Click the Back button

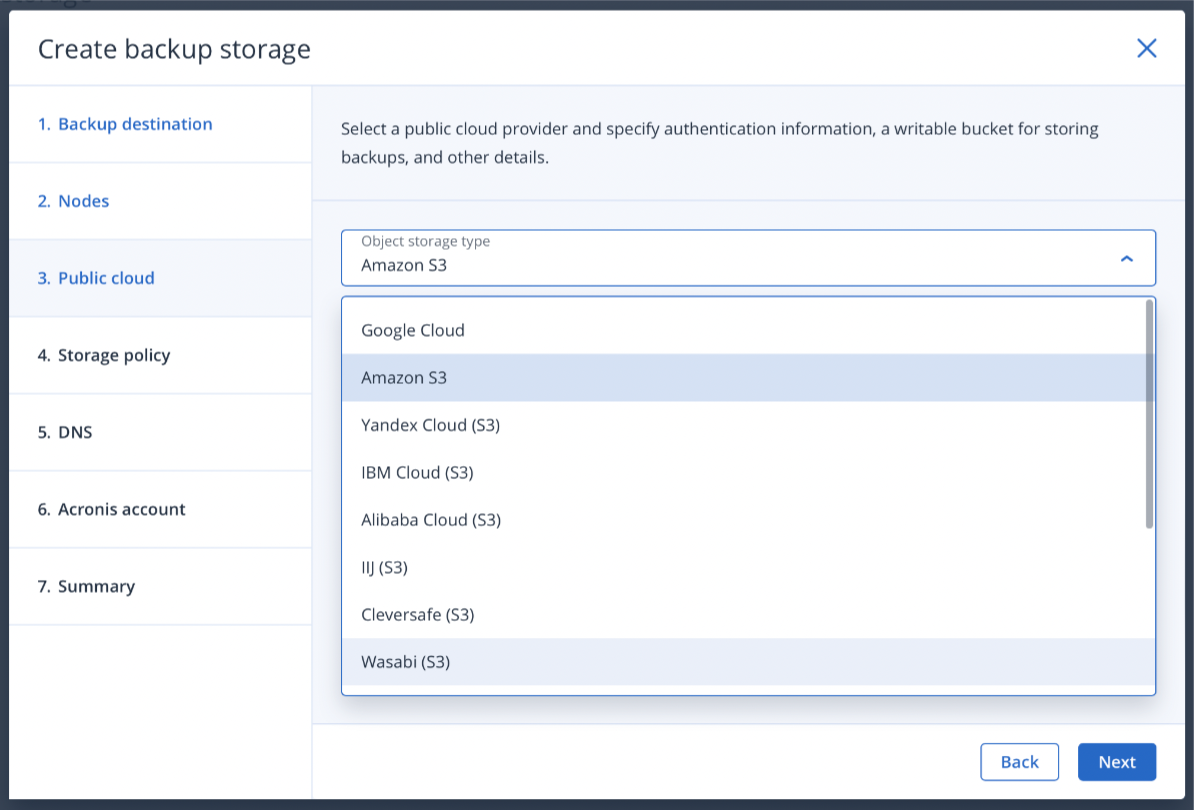(1019, 762)
